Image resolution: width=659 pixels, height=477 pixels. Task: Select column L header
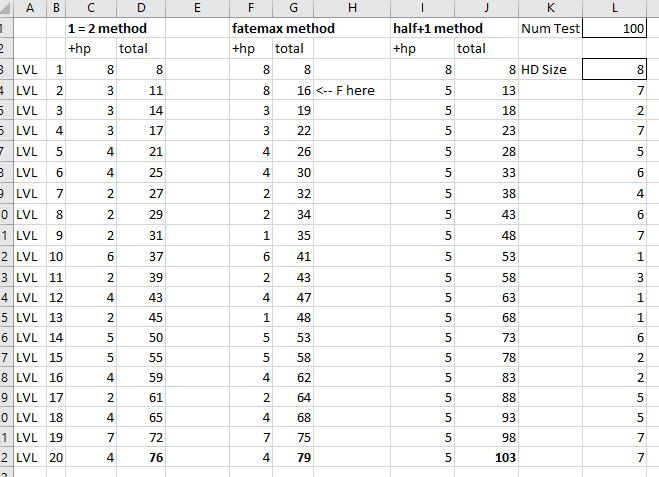point(614,8)
